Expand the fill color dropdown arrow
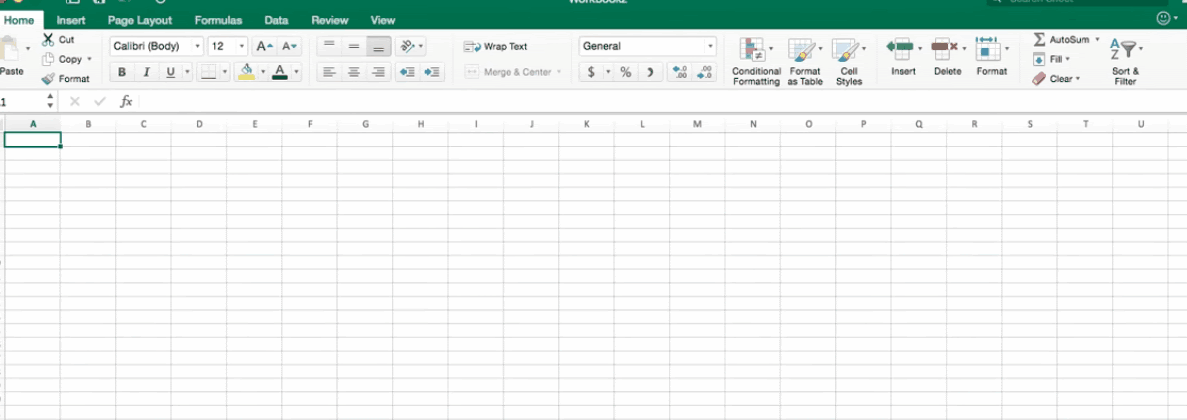 coord(263,72)
